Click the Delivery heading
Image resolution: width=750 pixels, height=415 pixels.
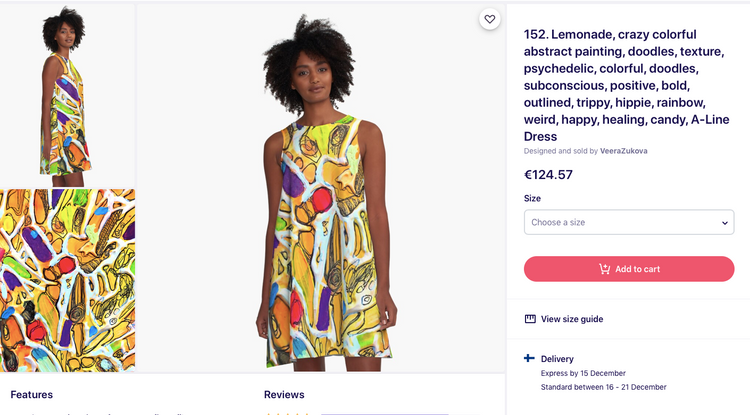(x=557, y=358)
